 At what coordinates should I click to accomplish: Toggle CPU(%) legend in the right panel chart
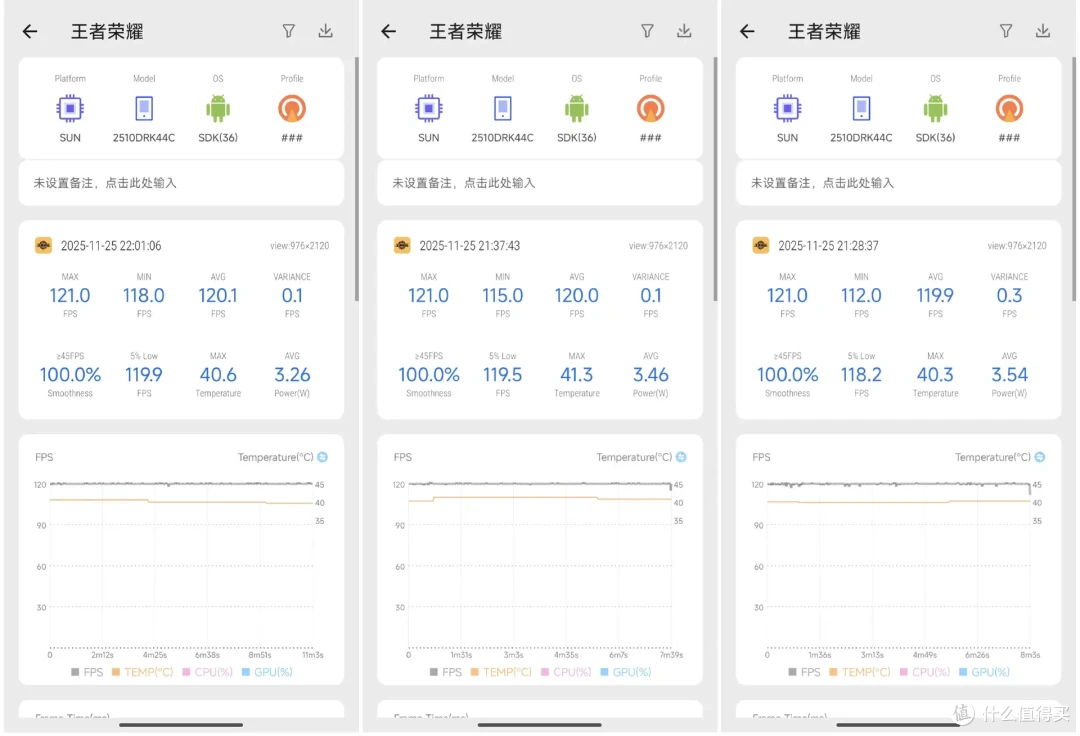(x=925, y=672)
